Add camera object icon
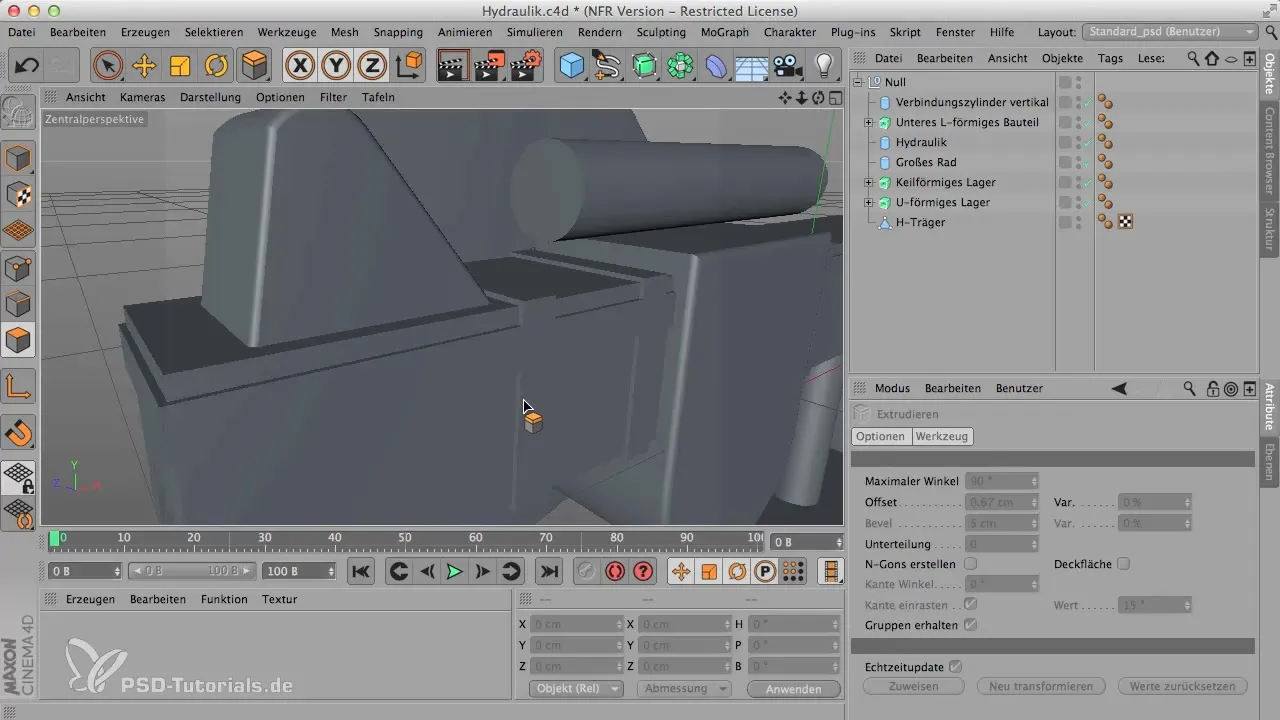Image resolution: width=1280 pixels, height=720 pixels. 788,66
